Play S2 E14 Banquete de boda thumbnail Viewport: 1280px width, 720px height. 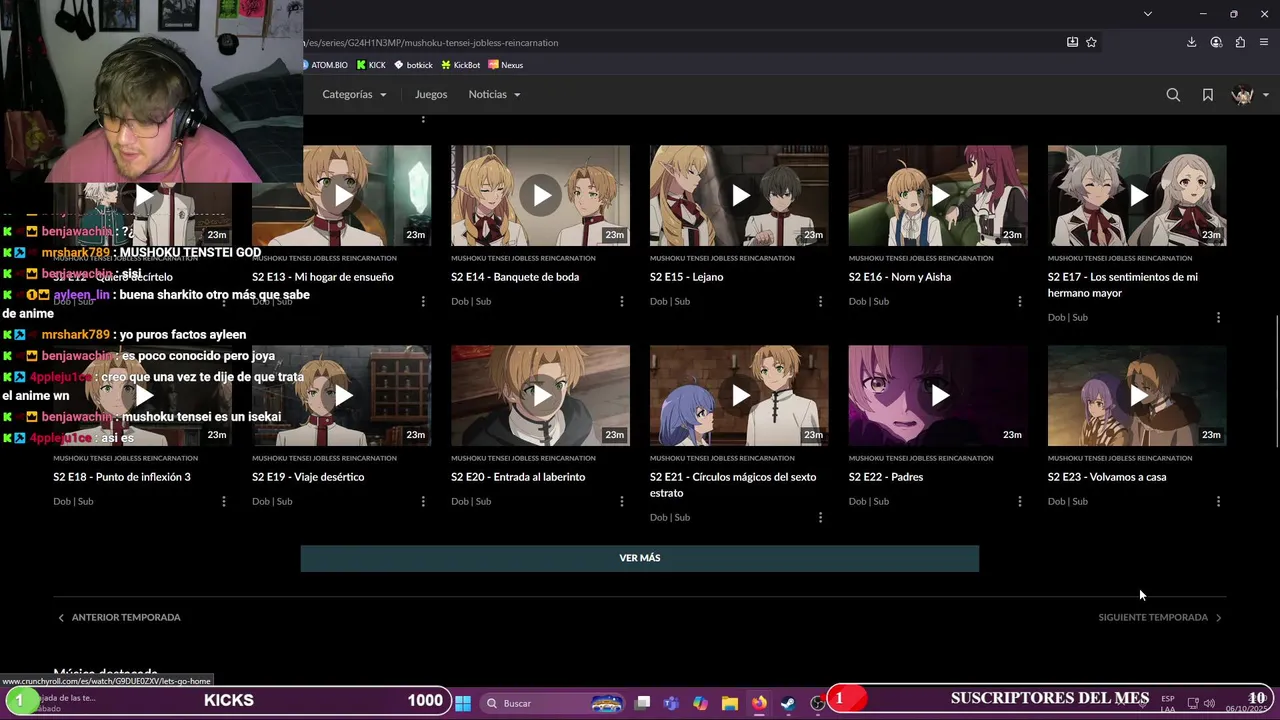(x=540, y=196)
